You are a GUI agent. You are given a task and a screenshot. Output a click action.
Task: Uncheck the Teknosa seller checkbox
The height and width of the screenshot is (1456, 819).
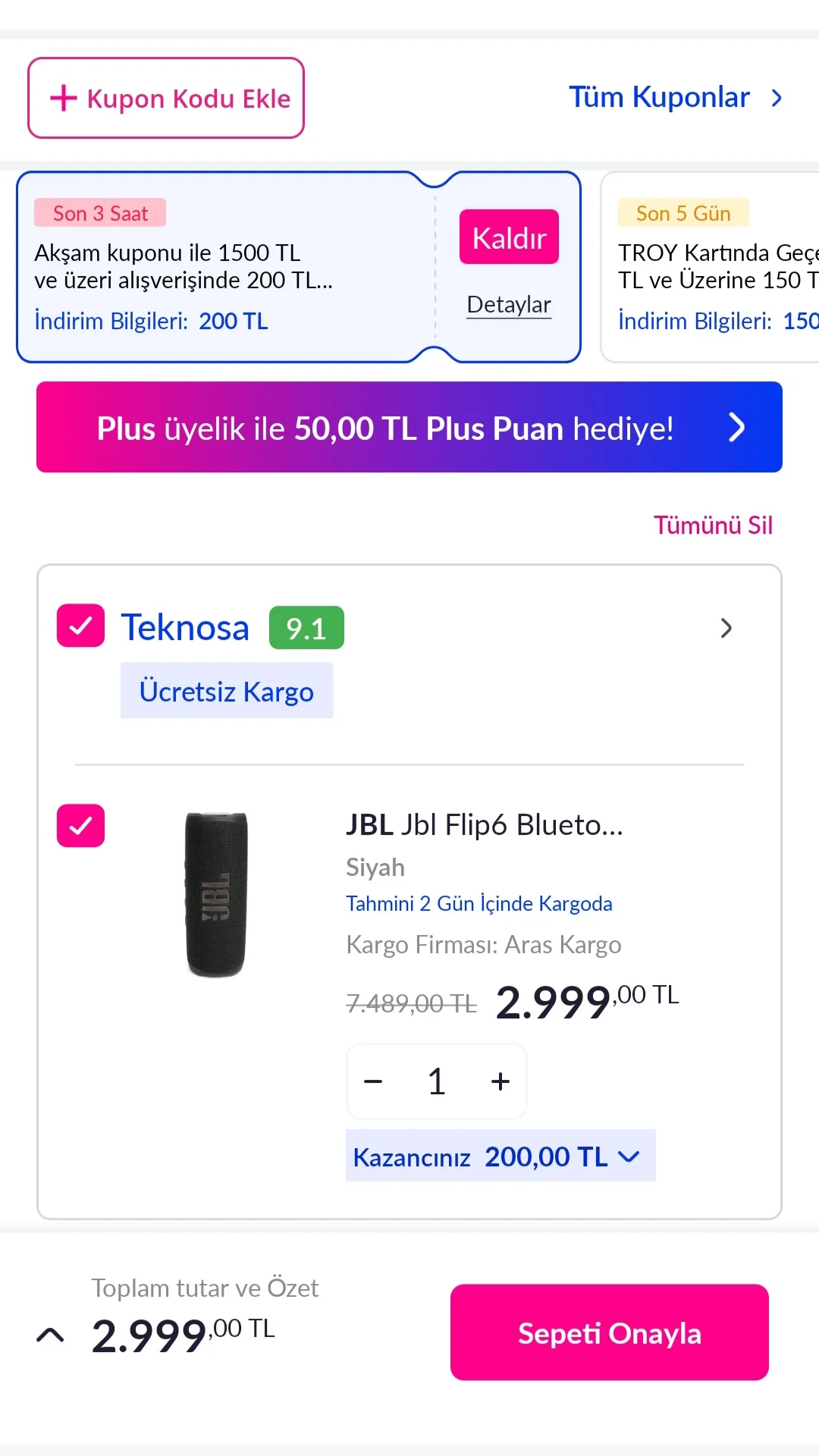[x=80, y=626]
